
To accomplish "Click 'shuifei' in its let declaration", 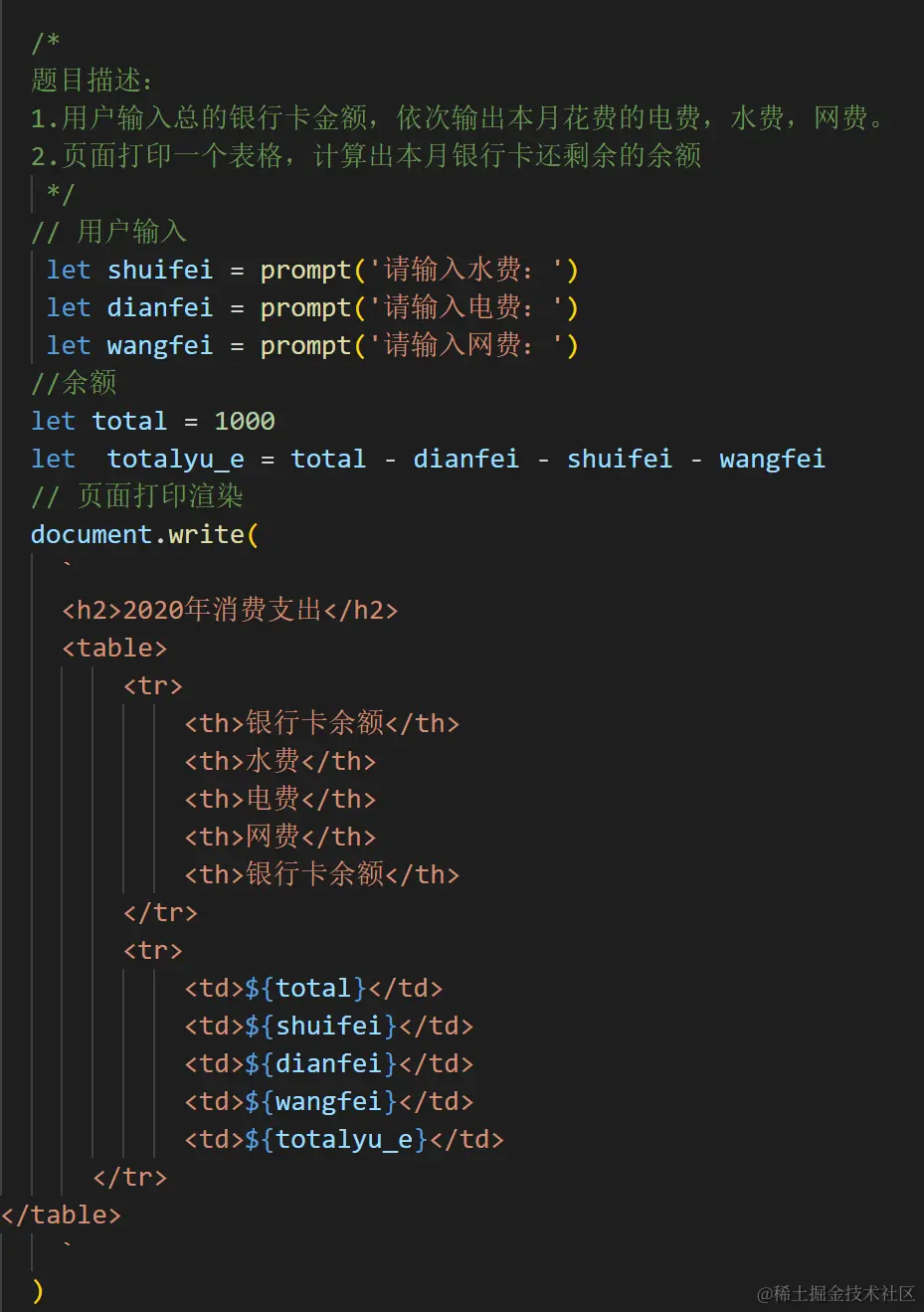I will pos(159,270).
